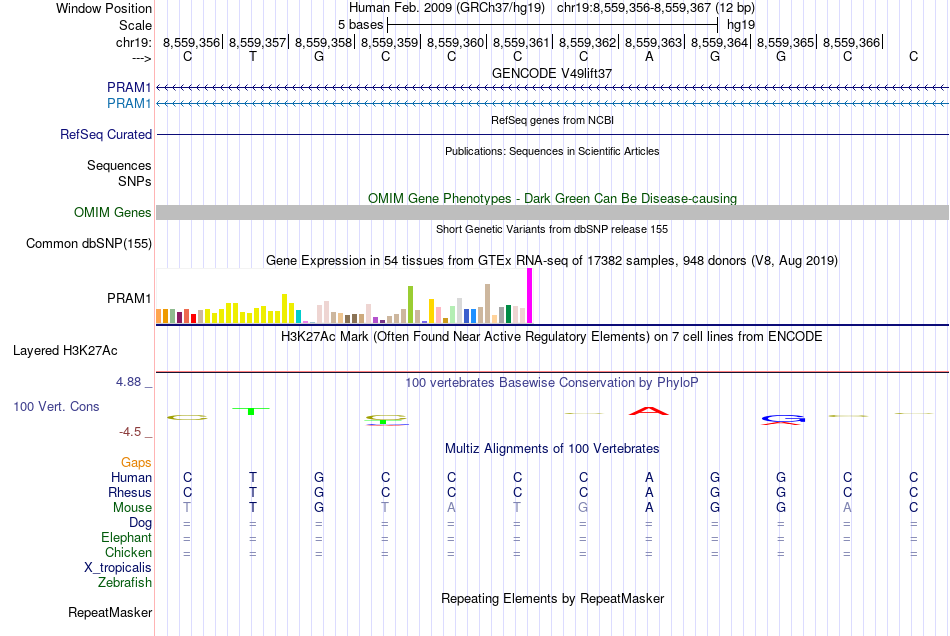This screenshot has height=636, width=950.
Task: Click the gray OMIM Genes item bar
Action: 552,213
